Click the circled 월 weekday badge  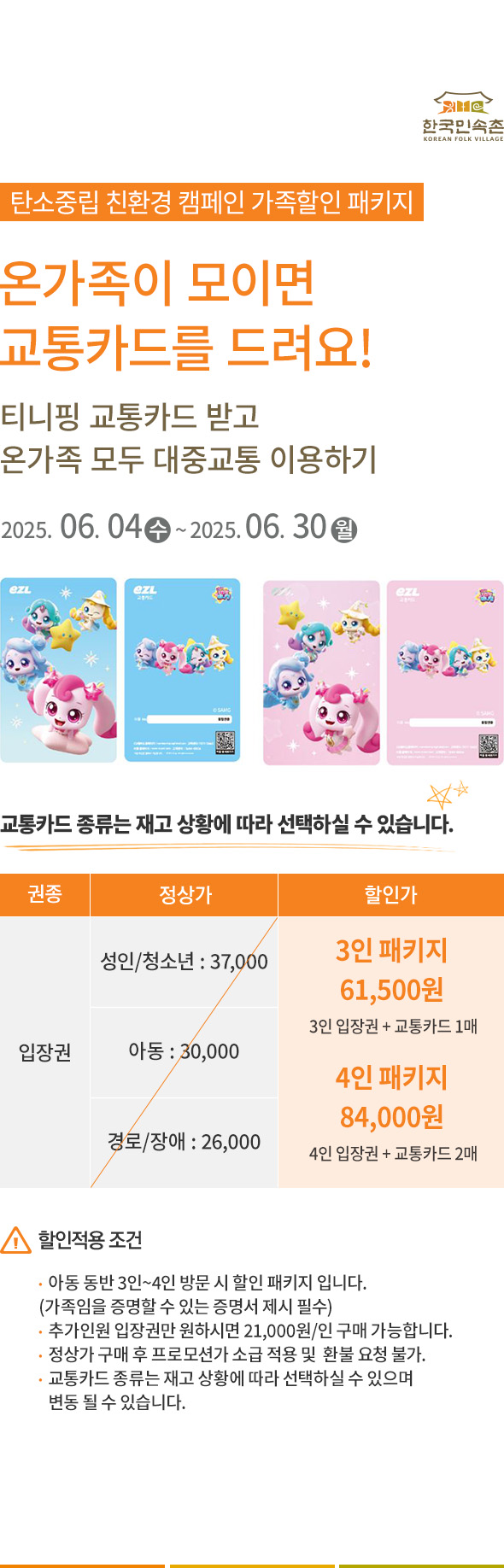click(343, 530)
